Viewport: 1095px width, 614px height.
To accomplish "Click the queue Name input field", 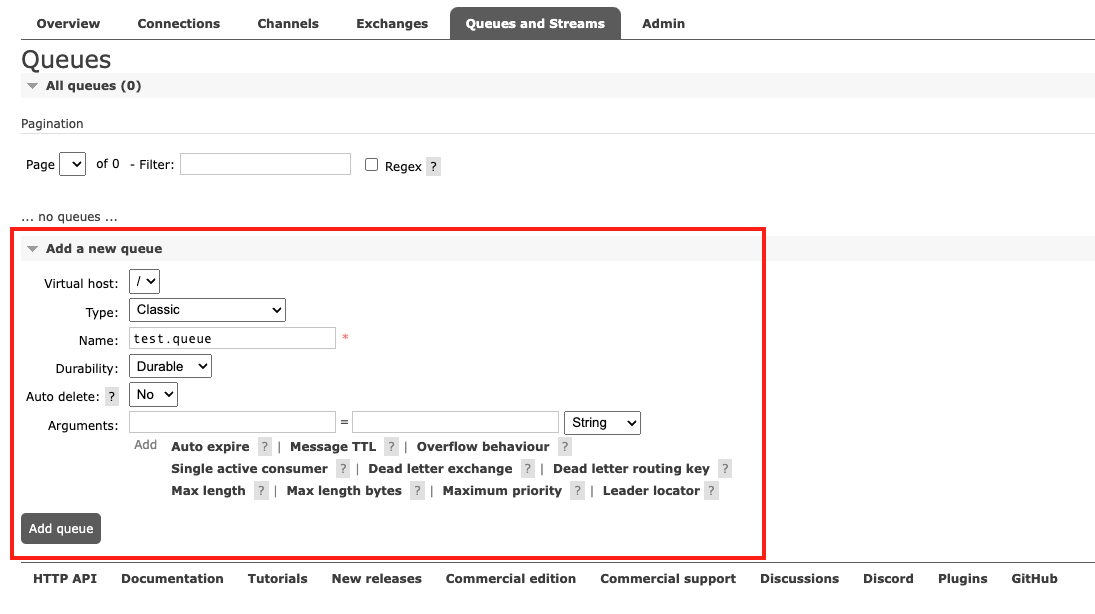I will [232, 339].
